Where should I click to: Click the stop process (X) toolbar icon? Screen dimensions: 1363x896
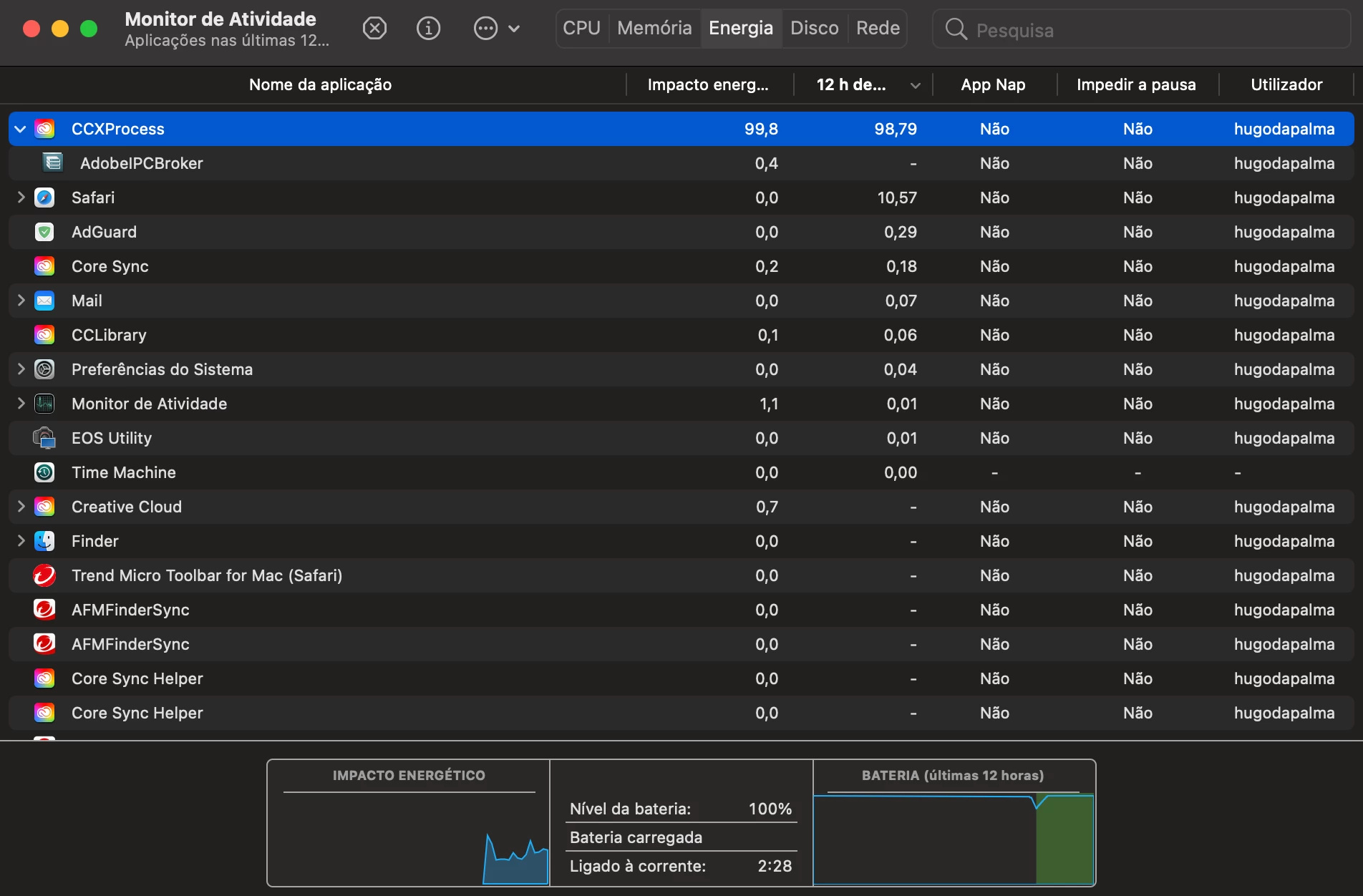[374, 29]
